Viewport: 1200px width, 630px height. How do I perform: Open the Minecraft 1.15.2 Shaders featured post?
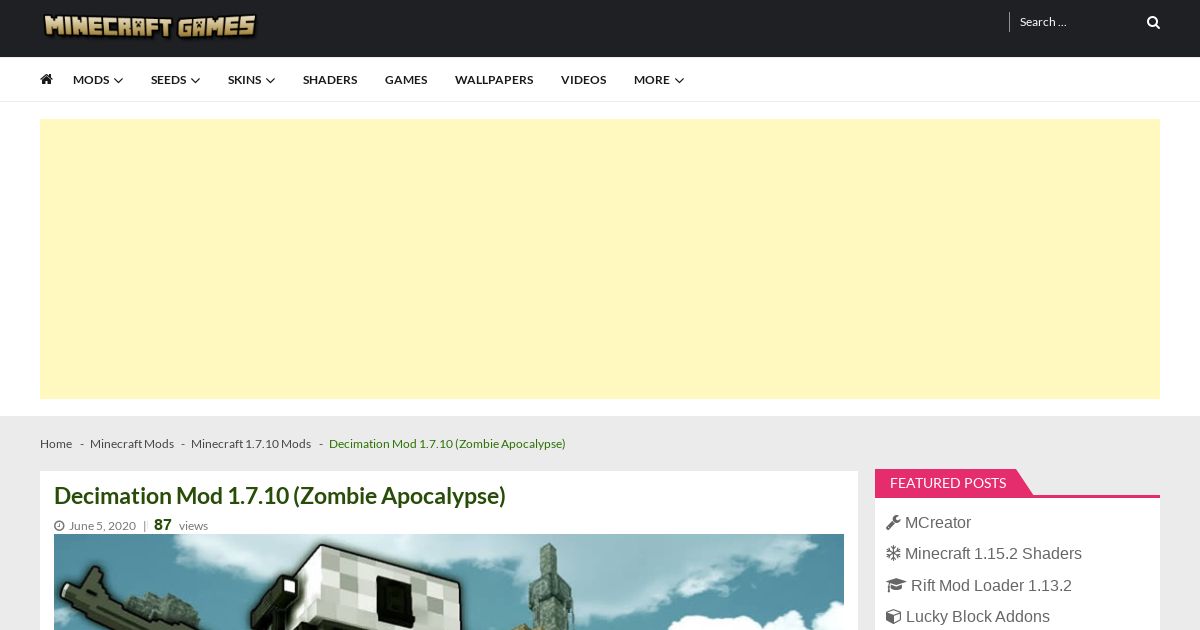pos(993,553)
